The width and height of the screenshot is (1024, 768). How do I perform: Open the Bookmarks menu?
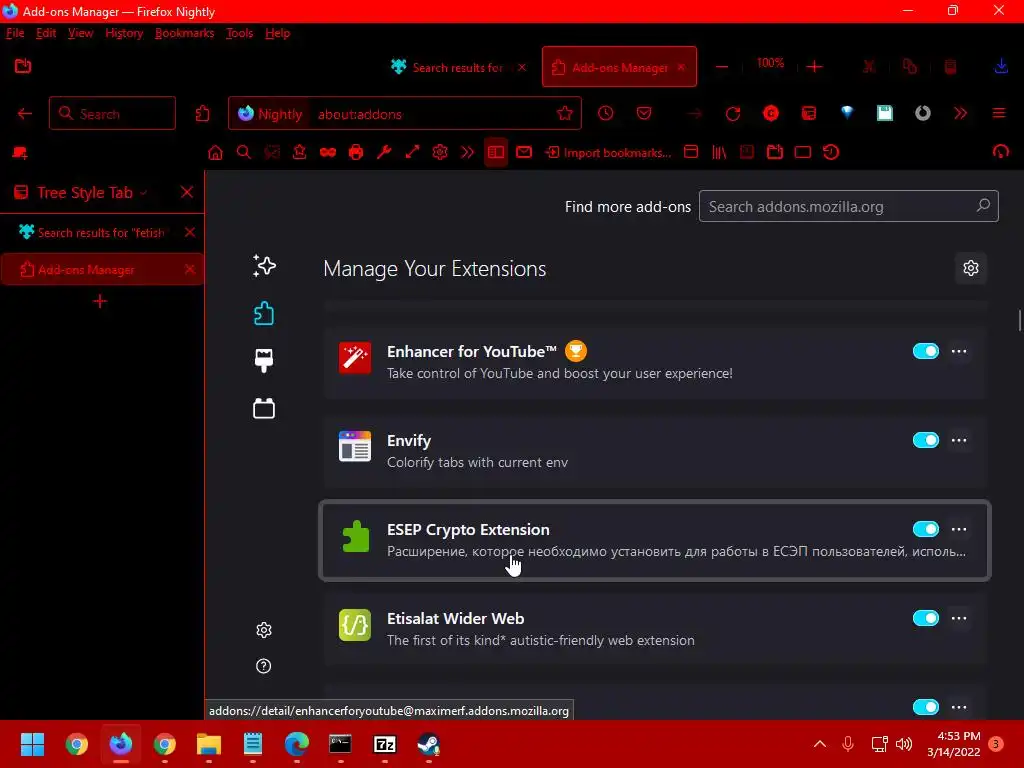tap(184, 33)
